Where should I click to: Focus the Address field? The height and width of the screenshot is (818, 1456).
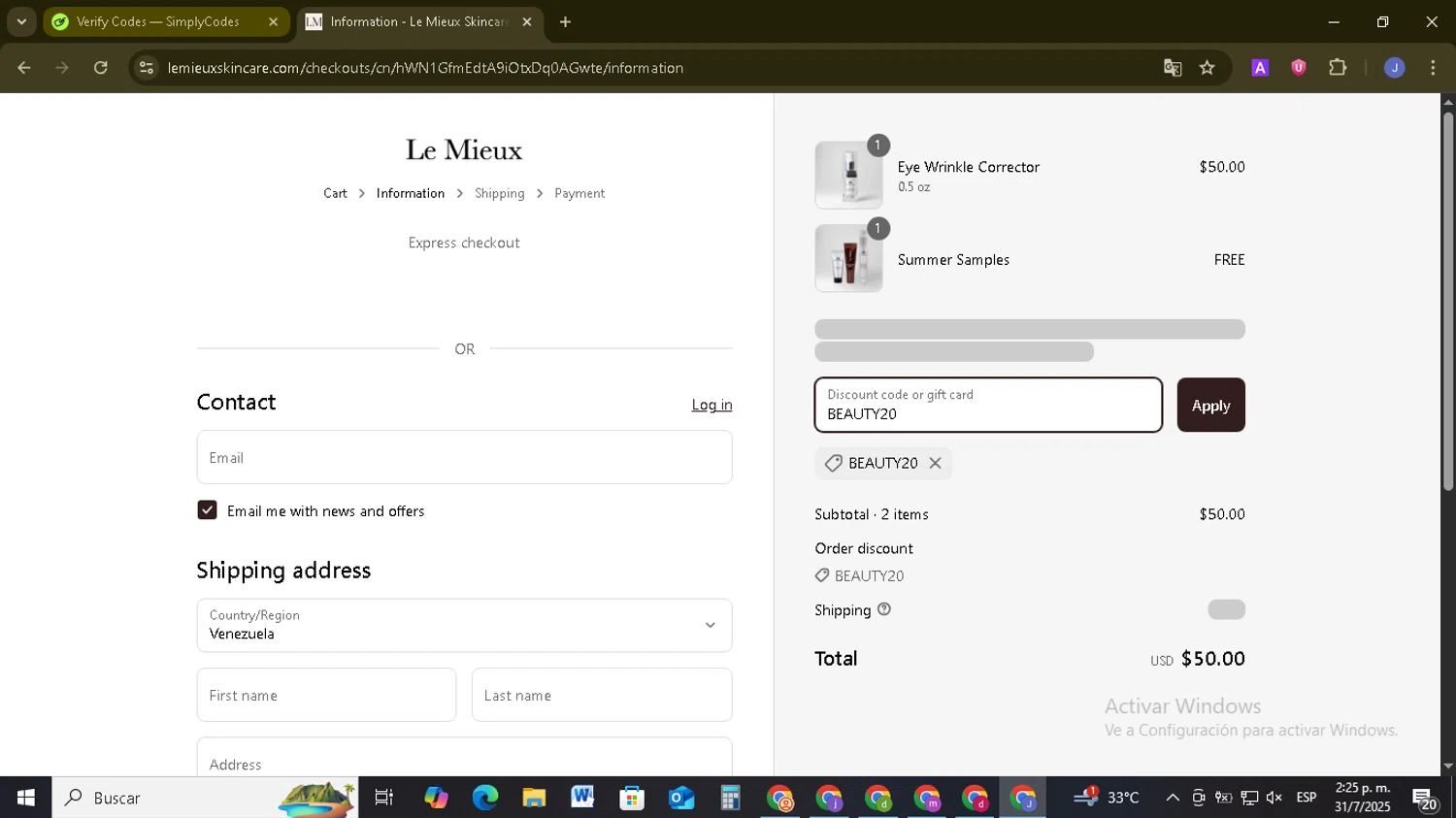coord(464,758)
